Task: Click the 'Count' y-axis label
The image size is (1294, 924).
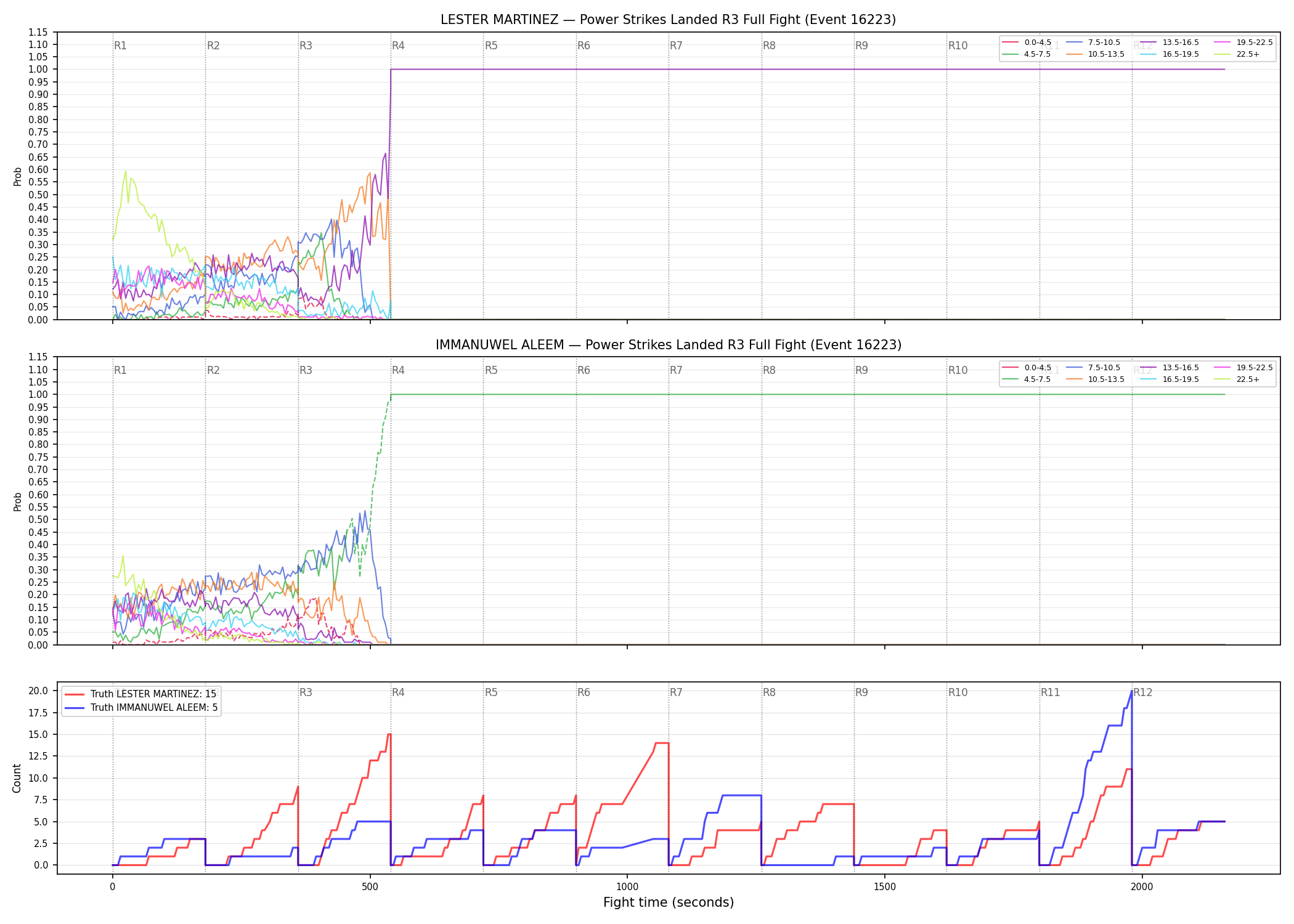Action: tap(17, 778)
